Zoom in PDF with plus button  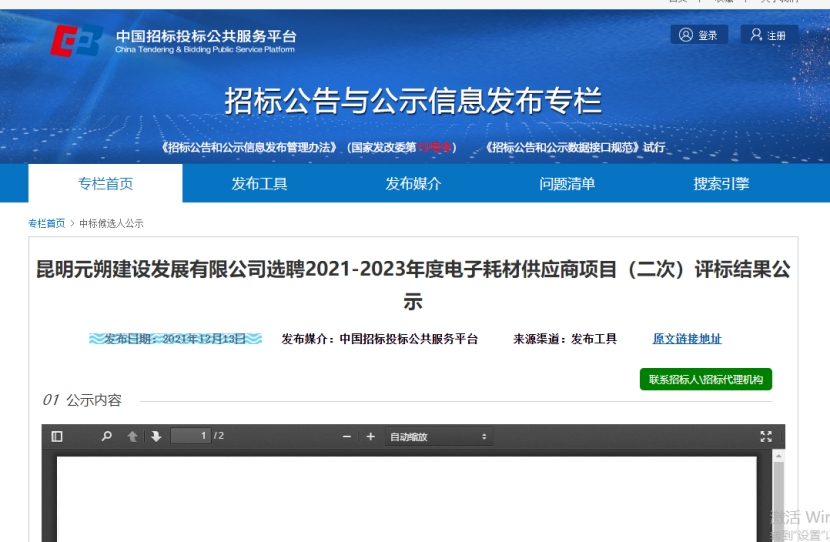coord(370,436)
